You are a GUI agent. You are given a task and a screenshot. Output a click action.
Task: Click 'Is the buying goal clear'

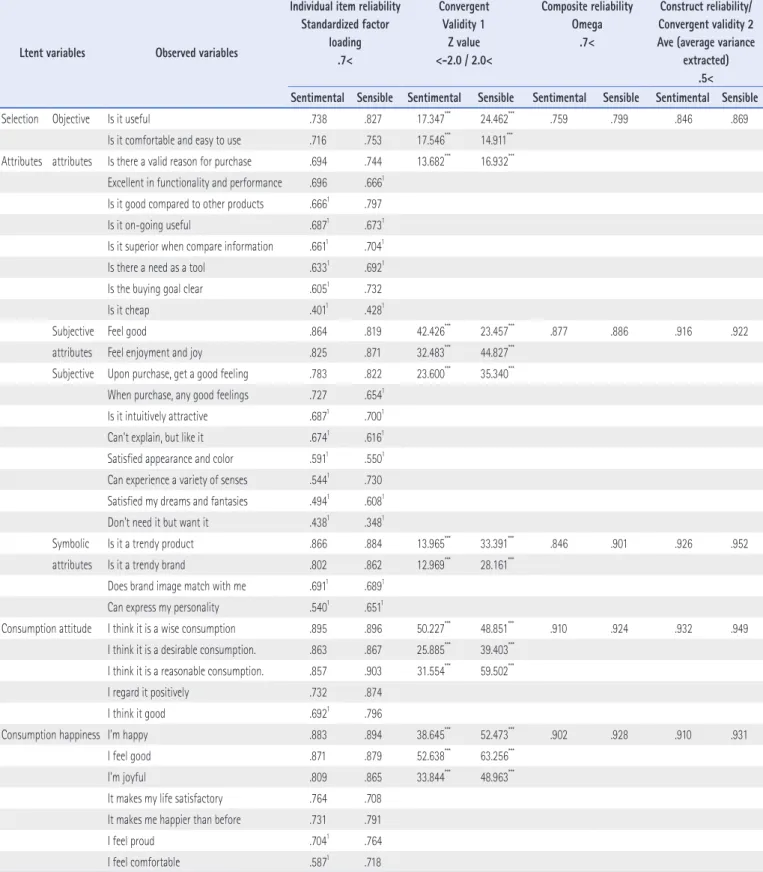pyautogui.click(x=155, y=289)
